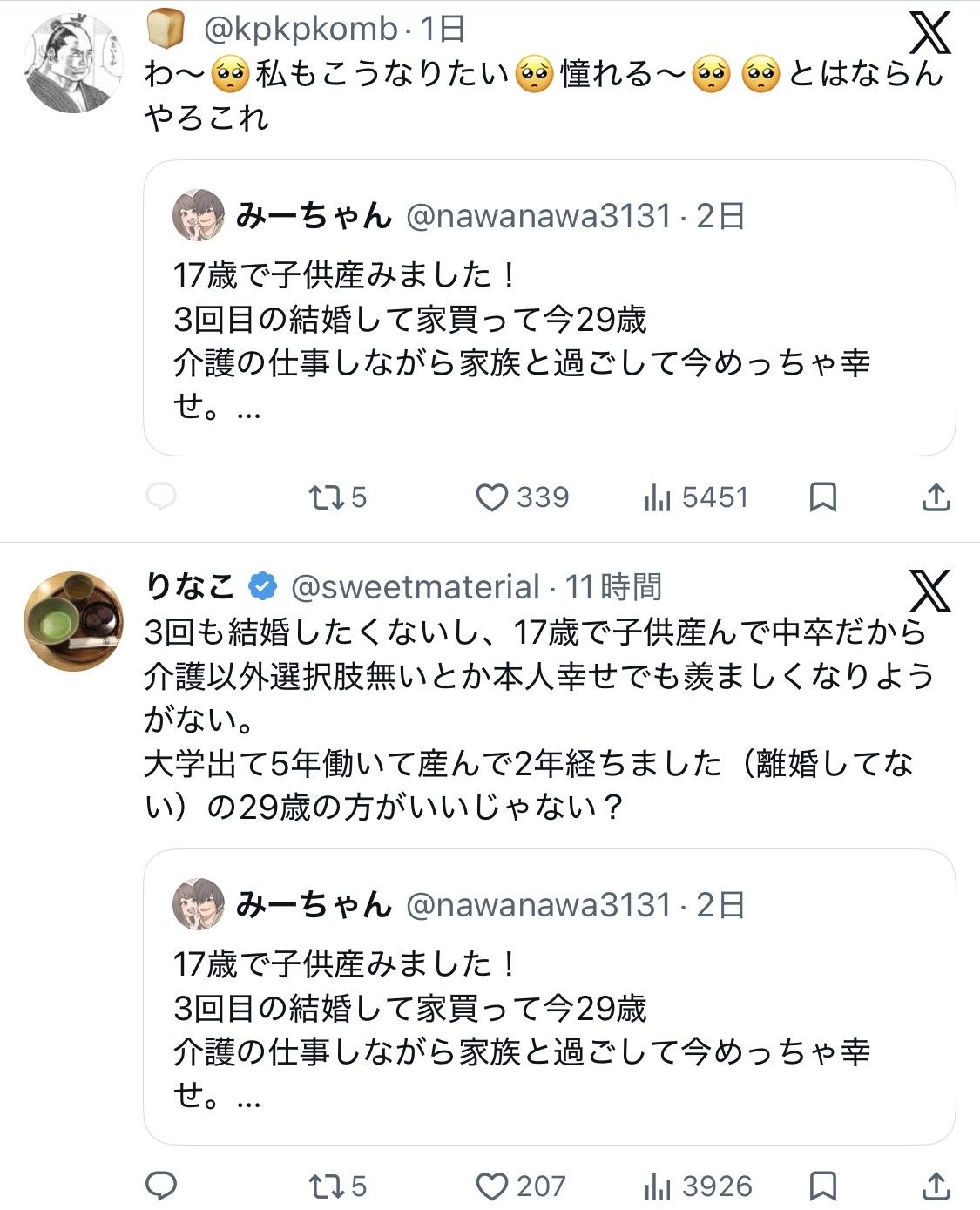Share the first tweet via share icon
This screenshot has width=980, height=1210.
click(x=936, y=497)
